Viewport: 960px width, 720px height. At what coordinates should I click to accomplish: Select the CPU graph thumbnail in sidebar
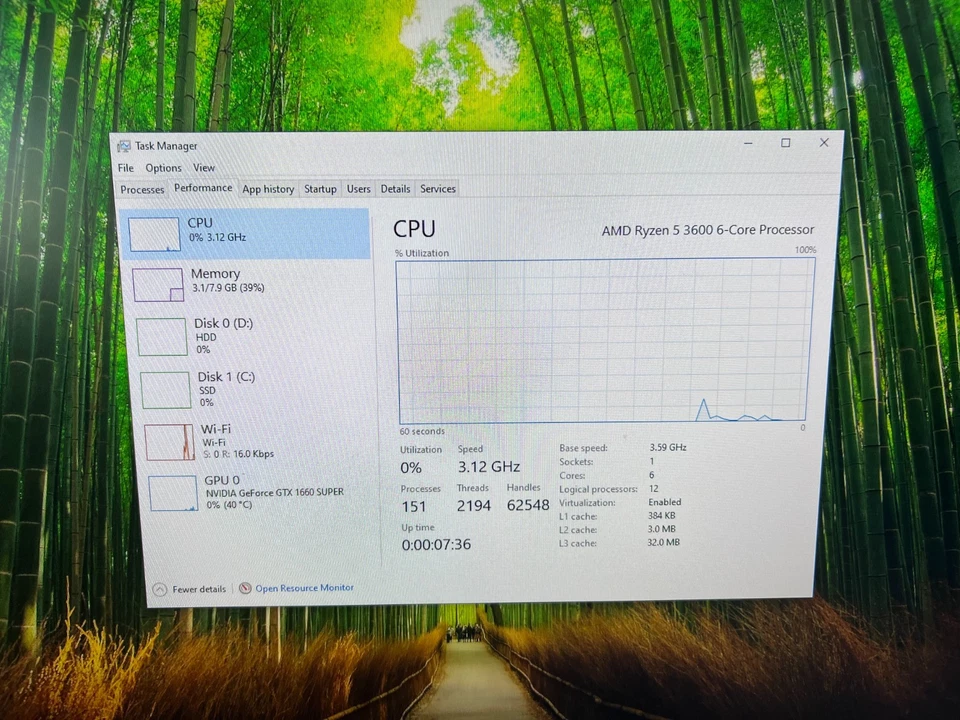pos(155,233)
